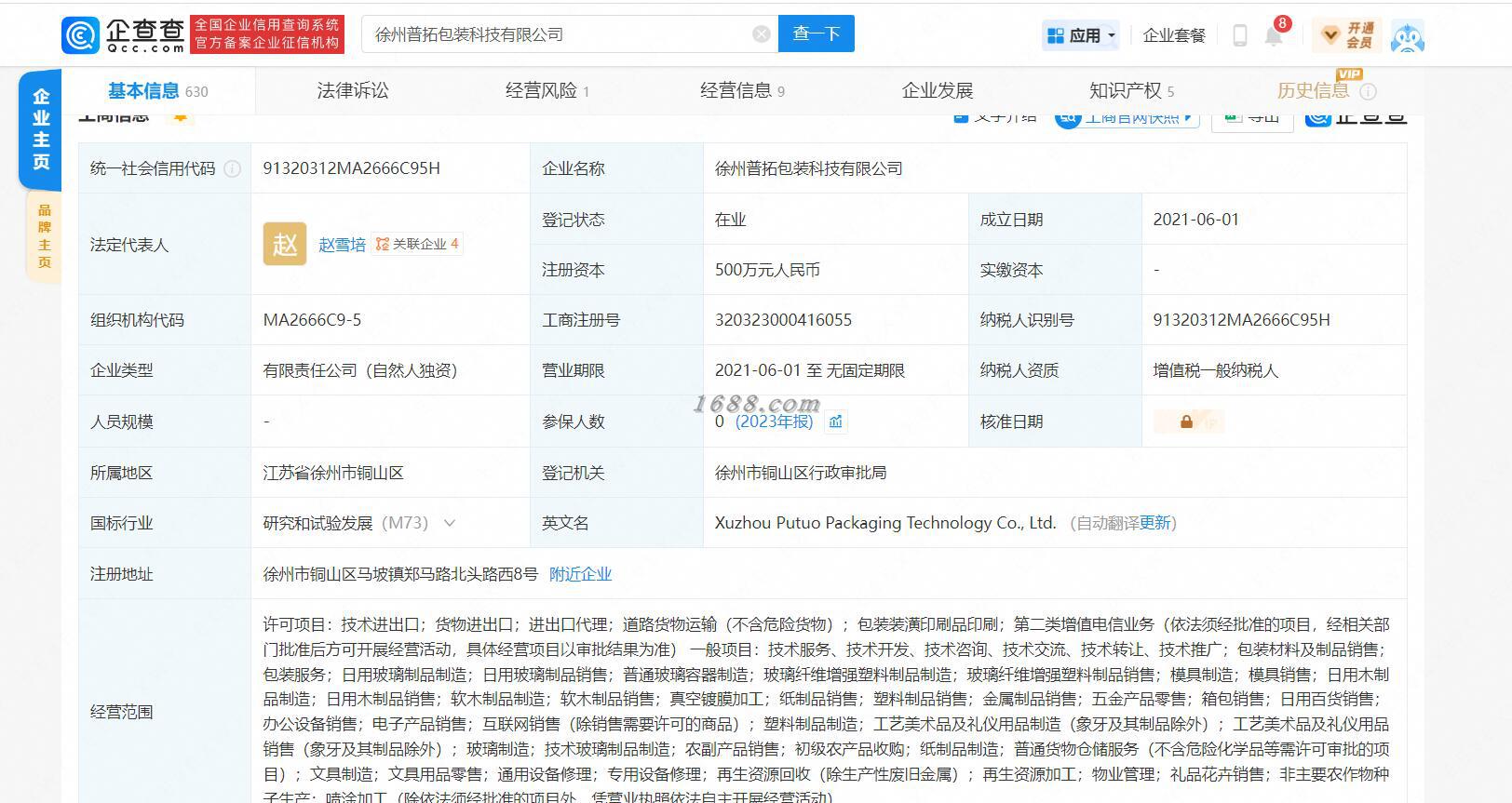This screenshot has height=803, width=1512.
Task: Click 增值税一般纳税人 taxpayer qualification
Action: click(1216, 370)
